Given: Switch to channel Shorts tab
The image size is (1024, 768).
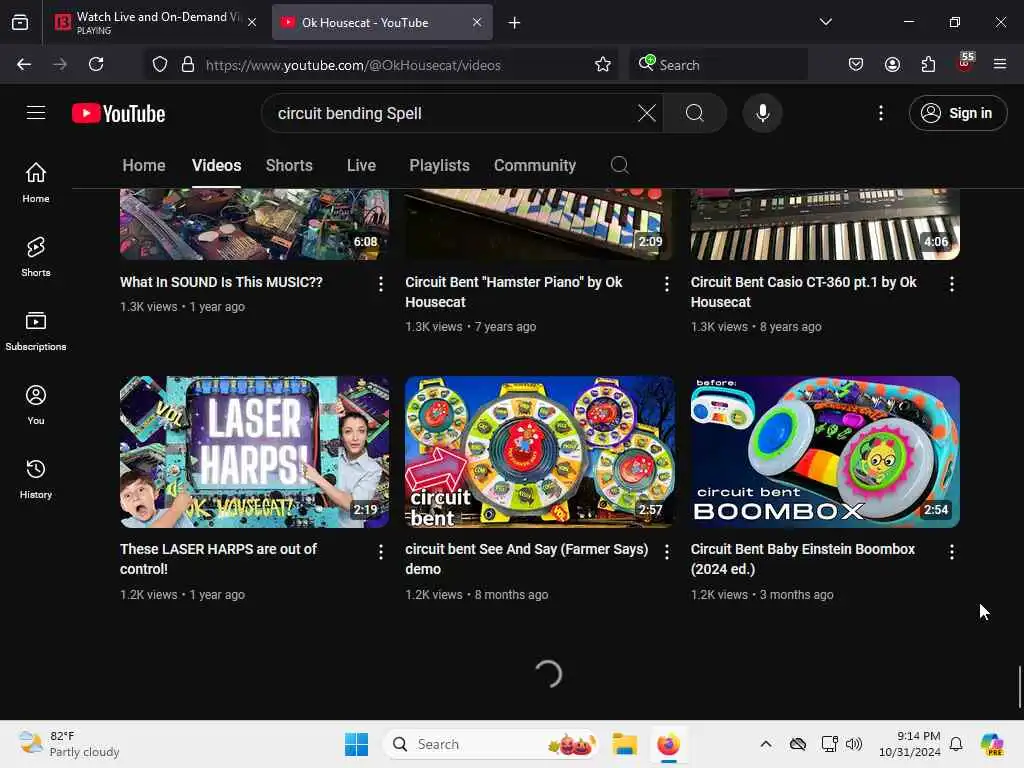Looking at the screenshot, I should 289,165.
